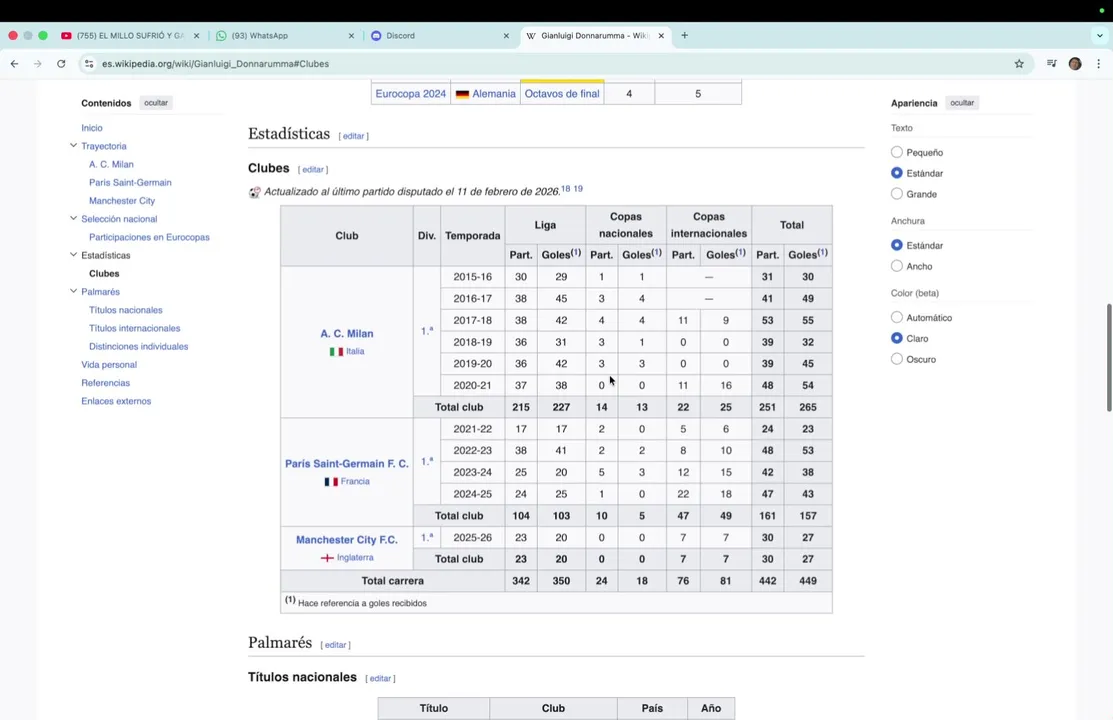Screen dimensions: 1113x720
Task: Select the Ancho width option
Action: pos(897,266)
